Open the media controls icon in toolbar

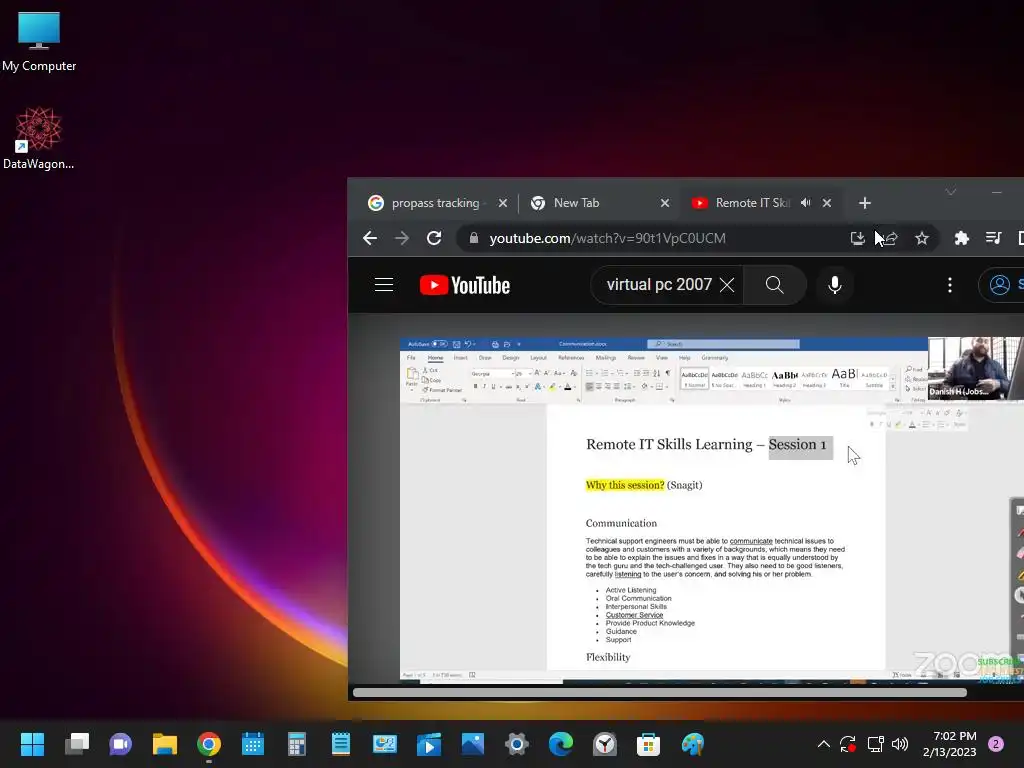coord(993,238)
